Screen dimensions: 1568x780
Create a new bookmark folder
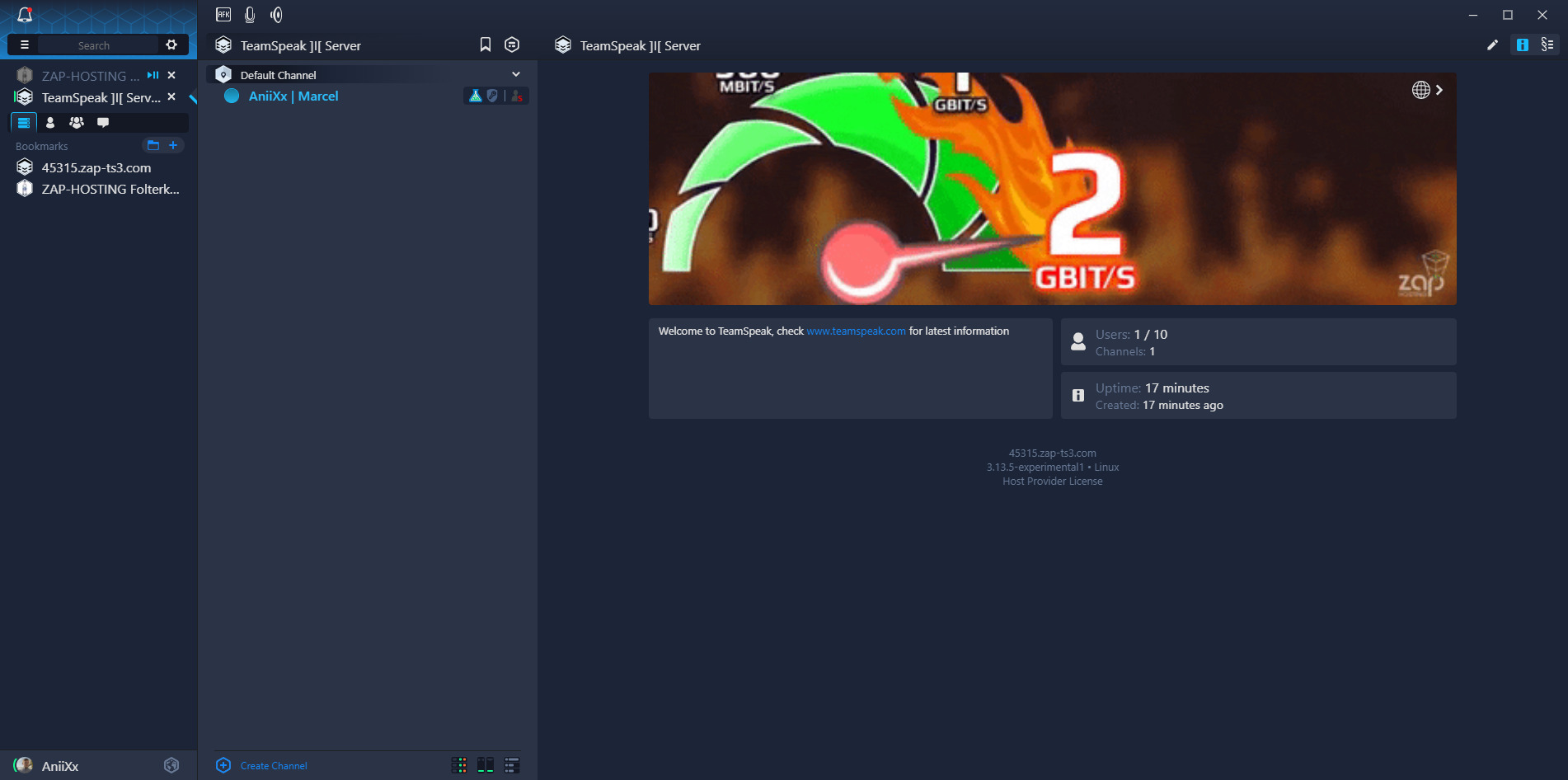(x=153, y=145)
